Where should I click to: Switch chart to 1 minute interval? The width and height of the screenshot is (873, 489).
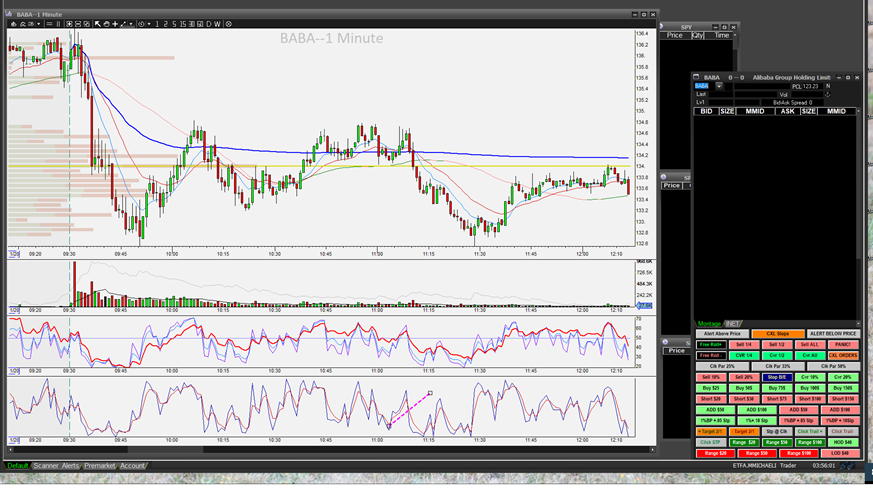157,24
